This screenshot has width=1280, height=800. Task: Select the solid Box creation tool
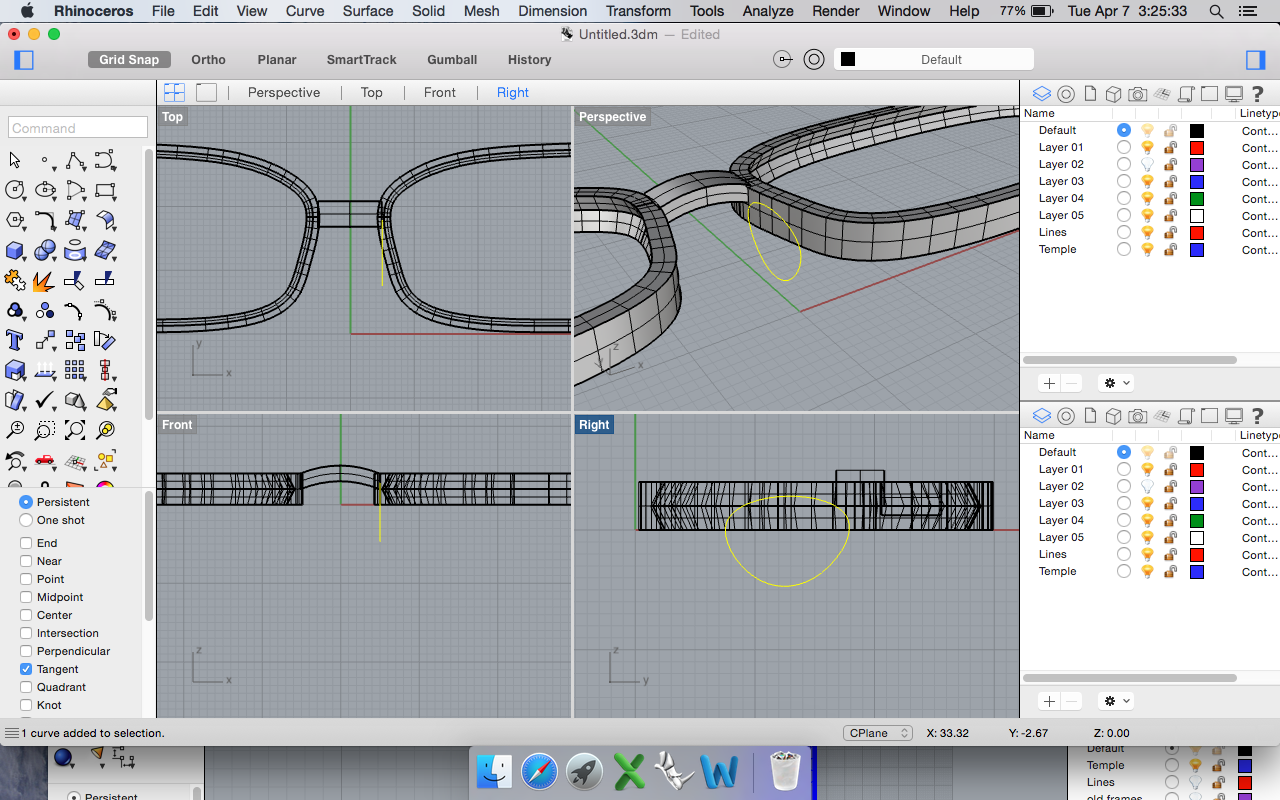click(15, 250)
